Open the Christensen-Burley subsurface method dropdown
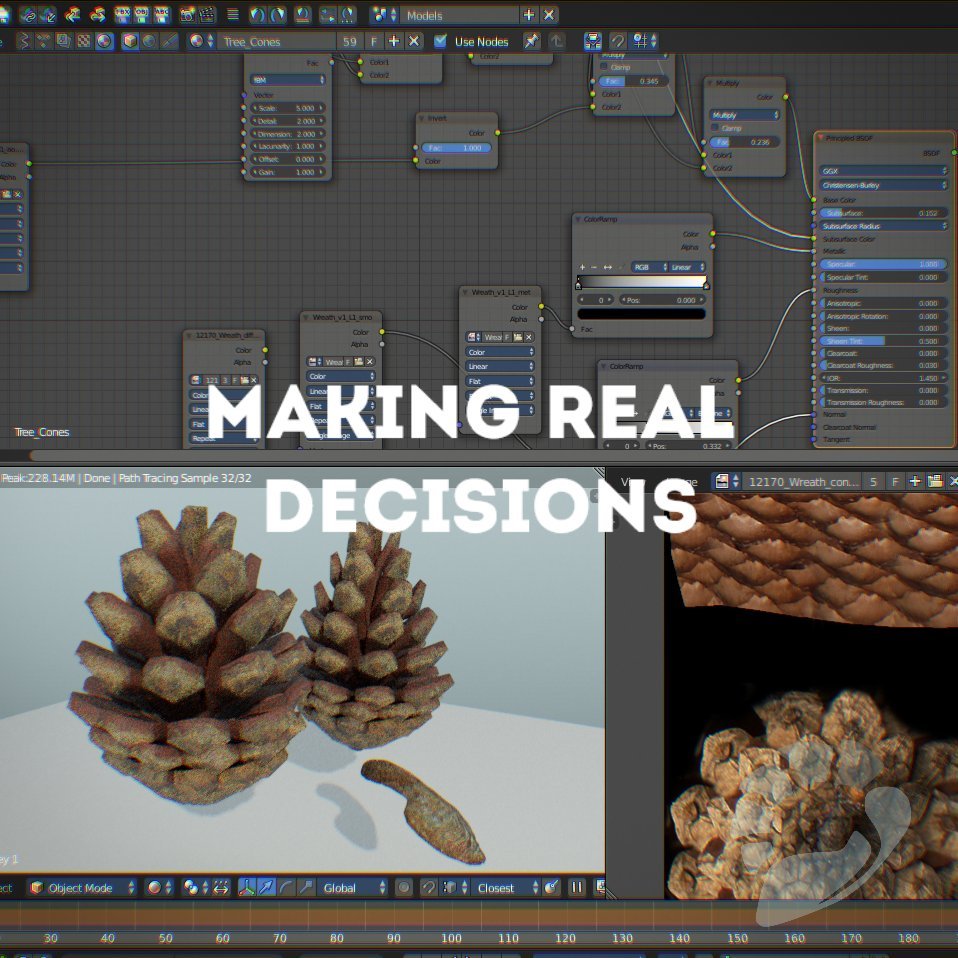The height and width of the screenshot is (958, 958). [x=883, y=185]
